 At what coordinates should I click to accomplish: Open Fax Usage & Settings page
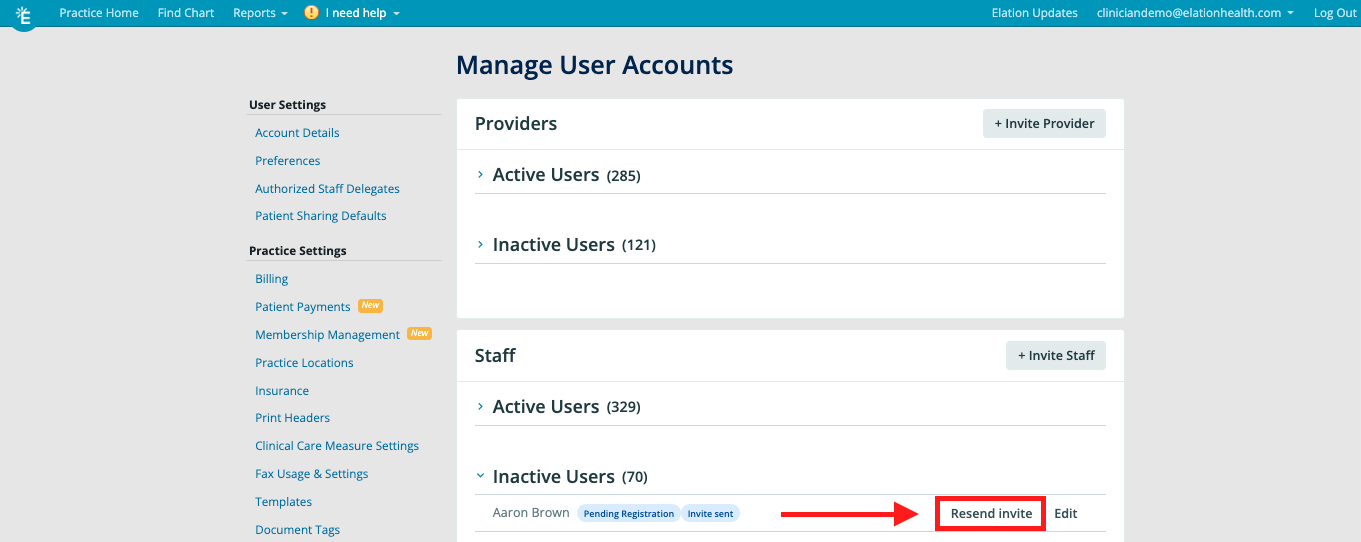point(311,474)
